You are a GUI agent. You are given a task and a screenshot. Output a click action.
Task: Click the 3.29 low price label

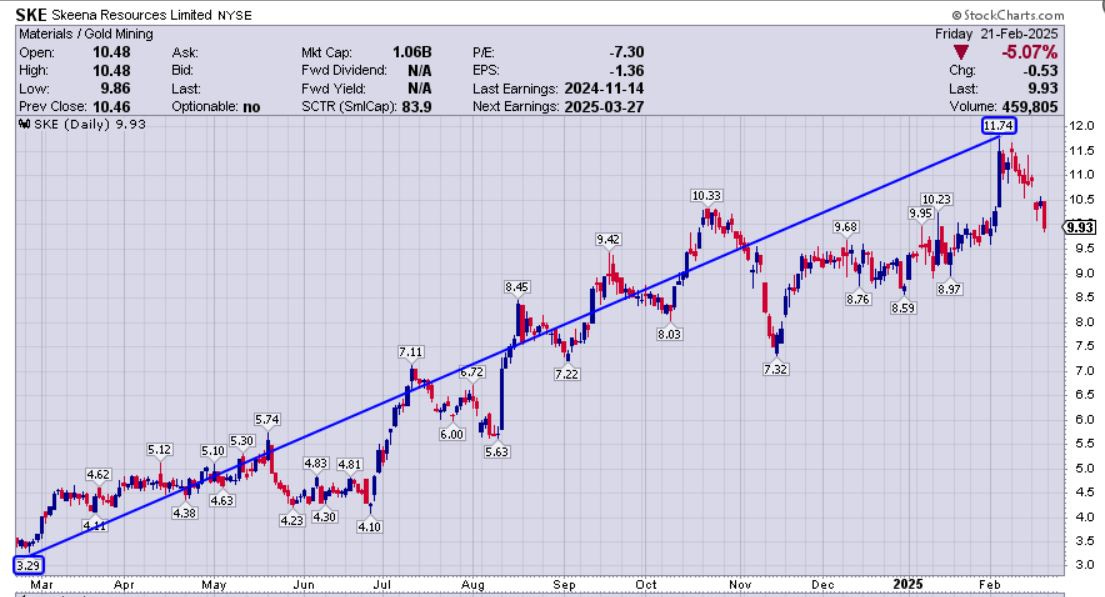tap(28, 565)
